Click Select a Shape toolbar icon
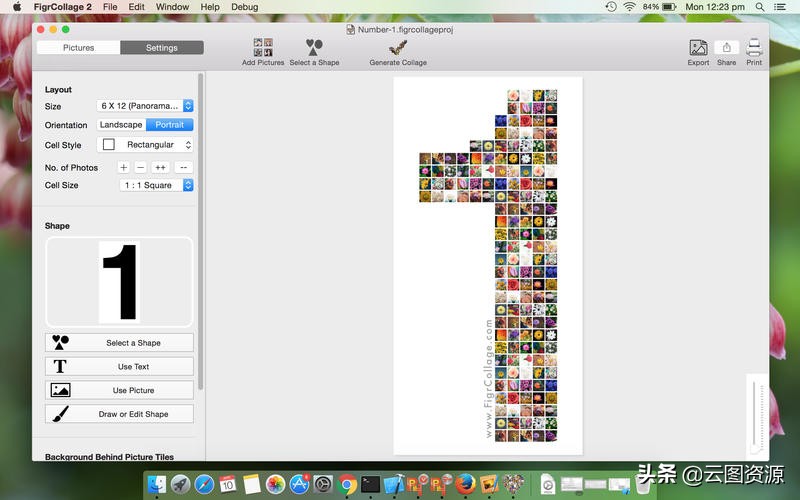The image size is (800, 500). [x=314, y=47]
